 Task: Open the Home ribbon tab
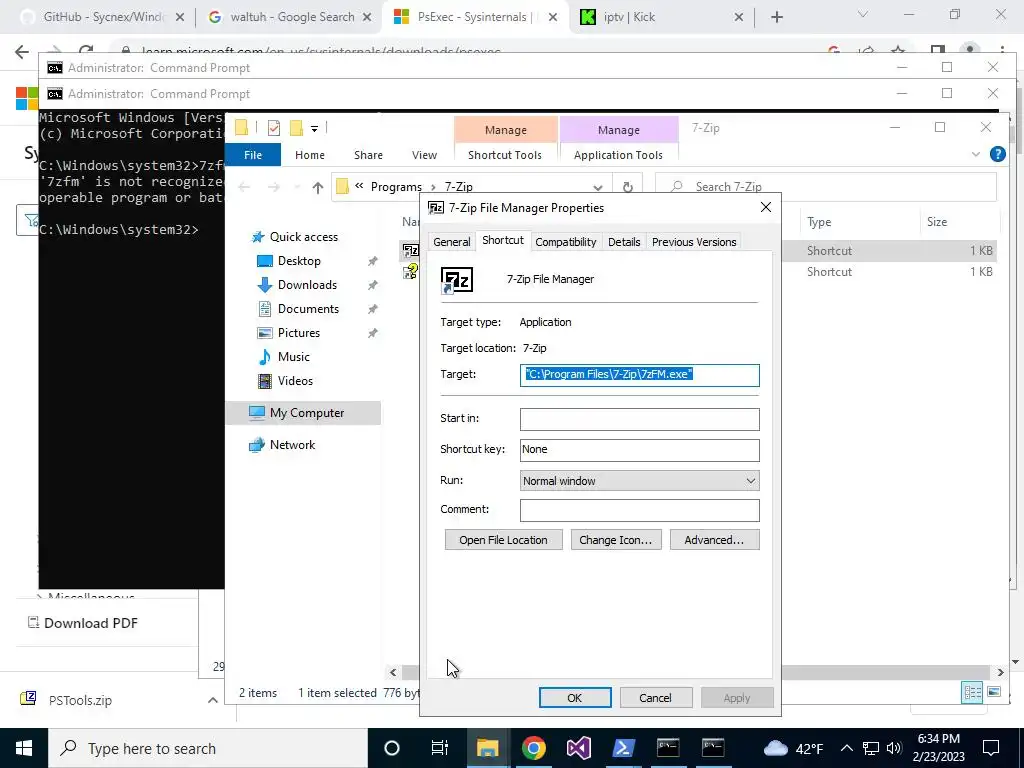coord(310,155)
